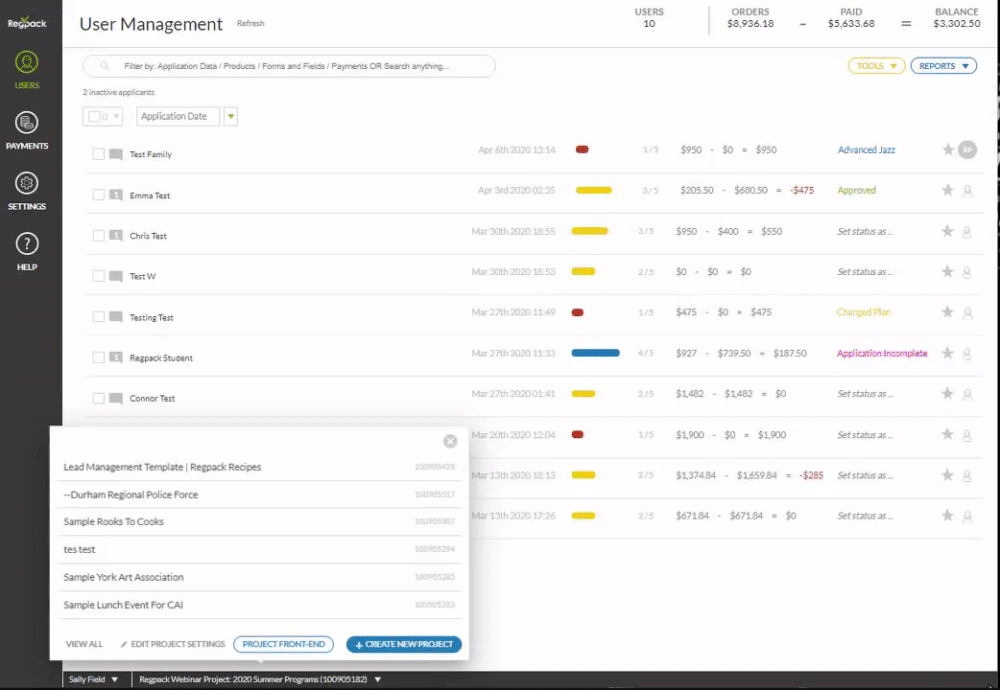Image resolution: width=1000 pixels, height=690 pixels.
Task: Select Sample Rooks To Cooks project
Action: pyautogui.click(x=259, y=522)
